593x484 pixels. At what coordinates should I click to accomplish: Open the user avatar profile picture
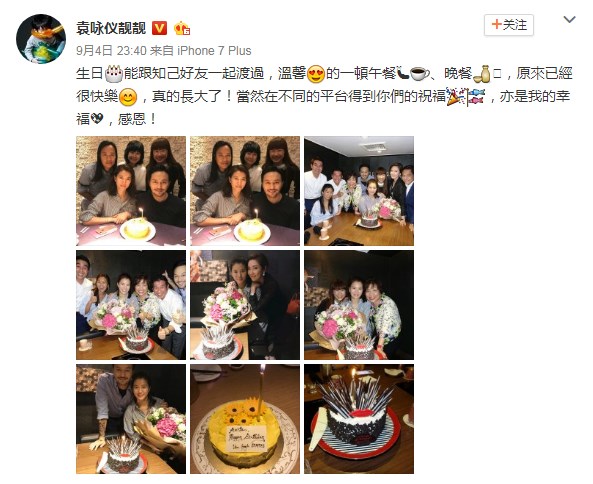coord(41,39)
